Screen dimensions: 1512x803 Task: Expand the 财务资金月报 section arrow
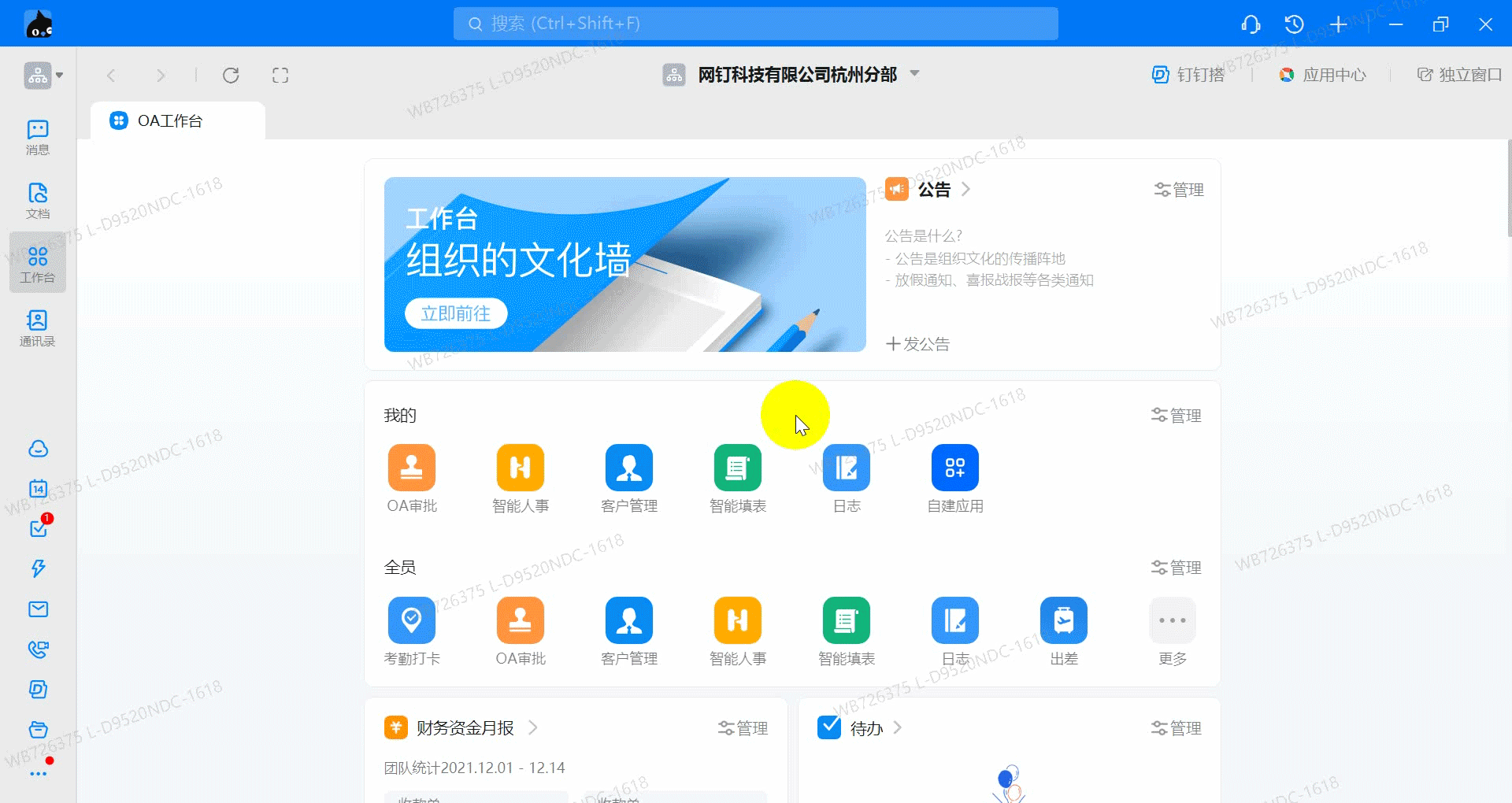[533, 727]
